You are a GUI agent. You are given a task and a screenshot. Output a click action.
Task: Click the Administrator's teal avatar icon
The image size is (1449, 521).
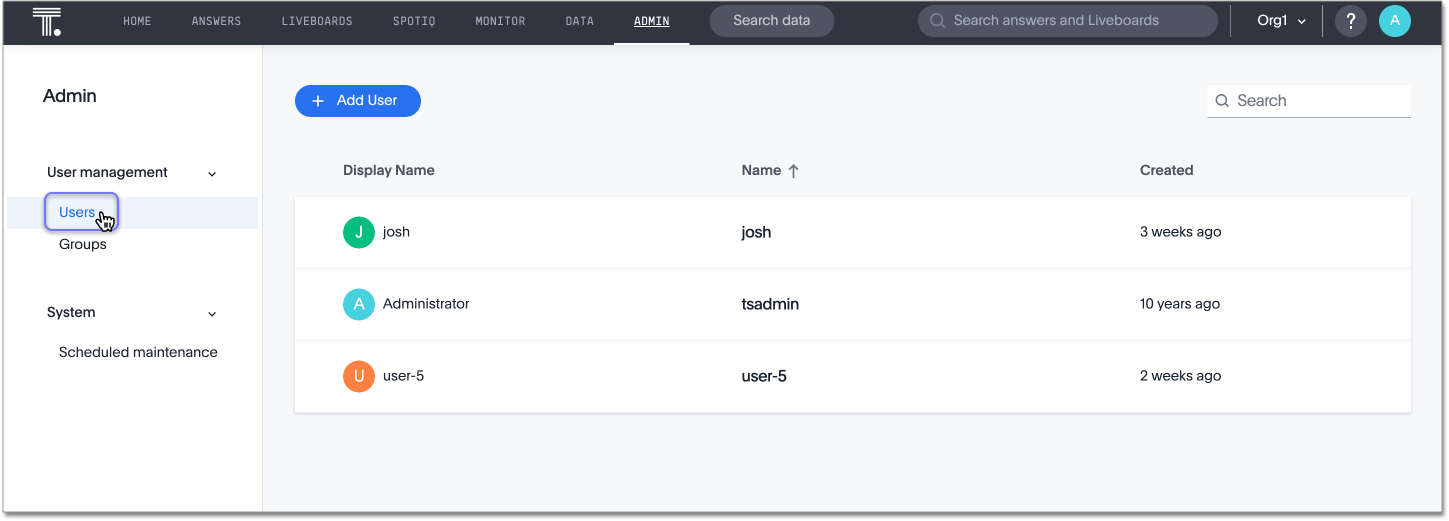coord(359,304)
